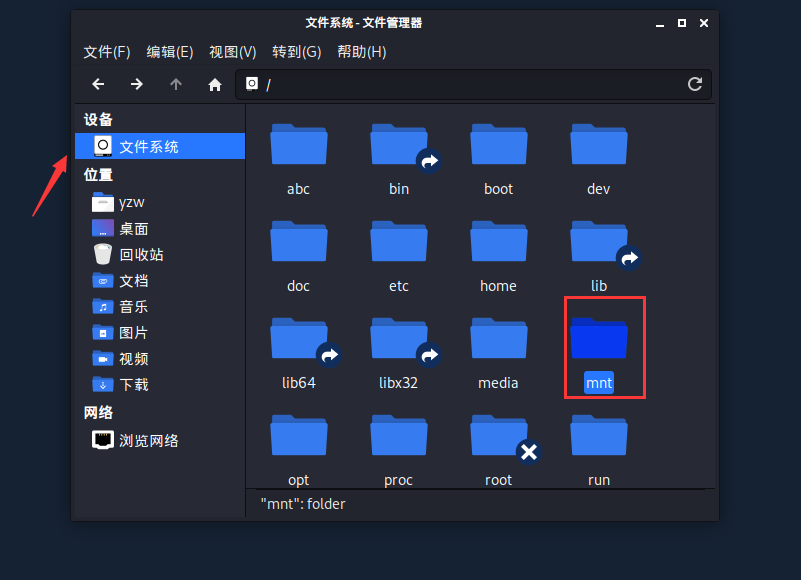Open 浏览网络 in the sidebar
This screenshot has height=580, width=801.
[x=148, y=440]
